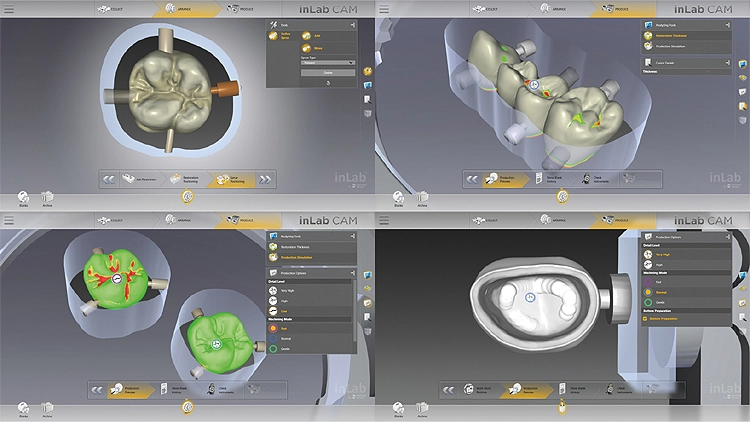Open Archive in the bridge window

click(x=422, y=199)
